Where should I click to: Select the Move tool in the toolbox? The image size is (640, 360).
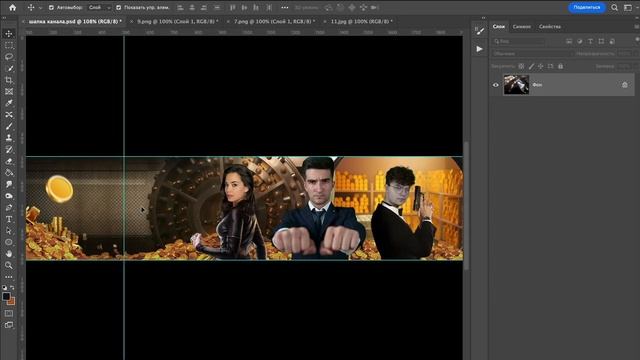click(x=9, y=33)
